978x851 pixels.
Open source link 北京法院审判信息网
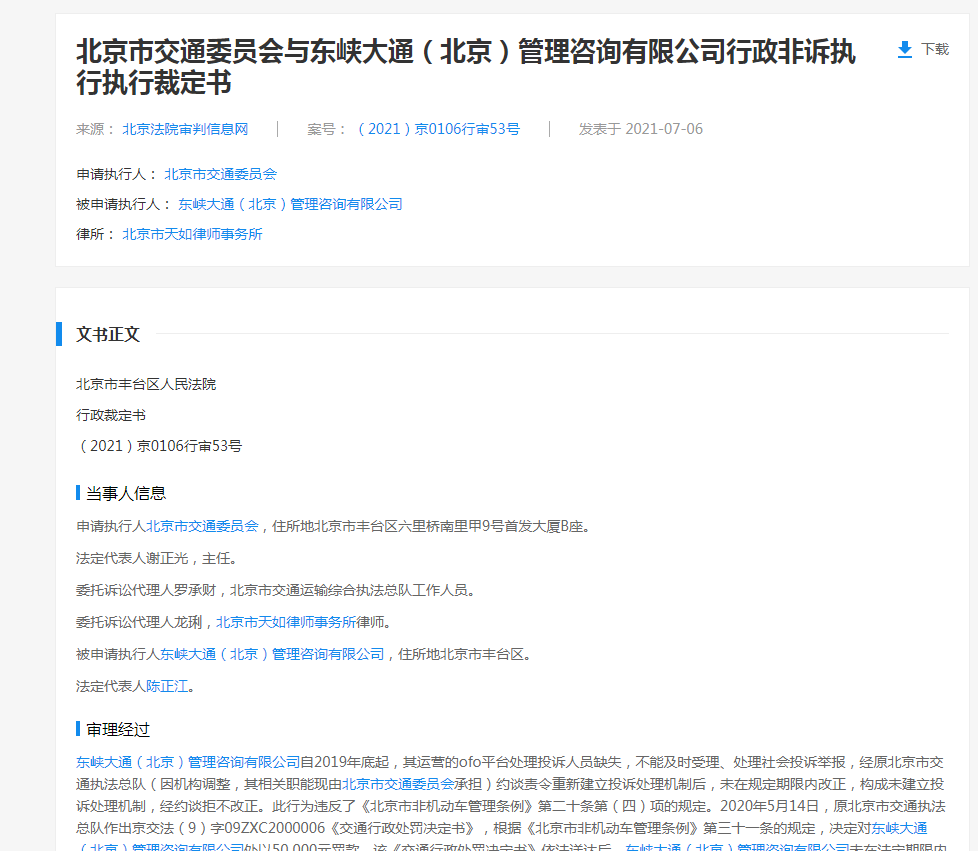tap(185, 129)
